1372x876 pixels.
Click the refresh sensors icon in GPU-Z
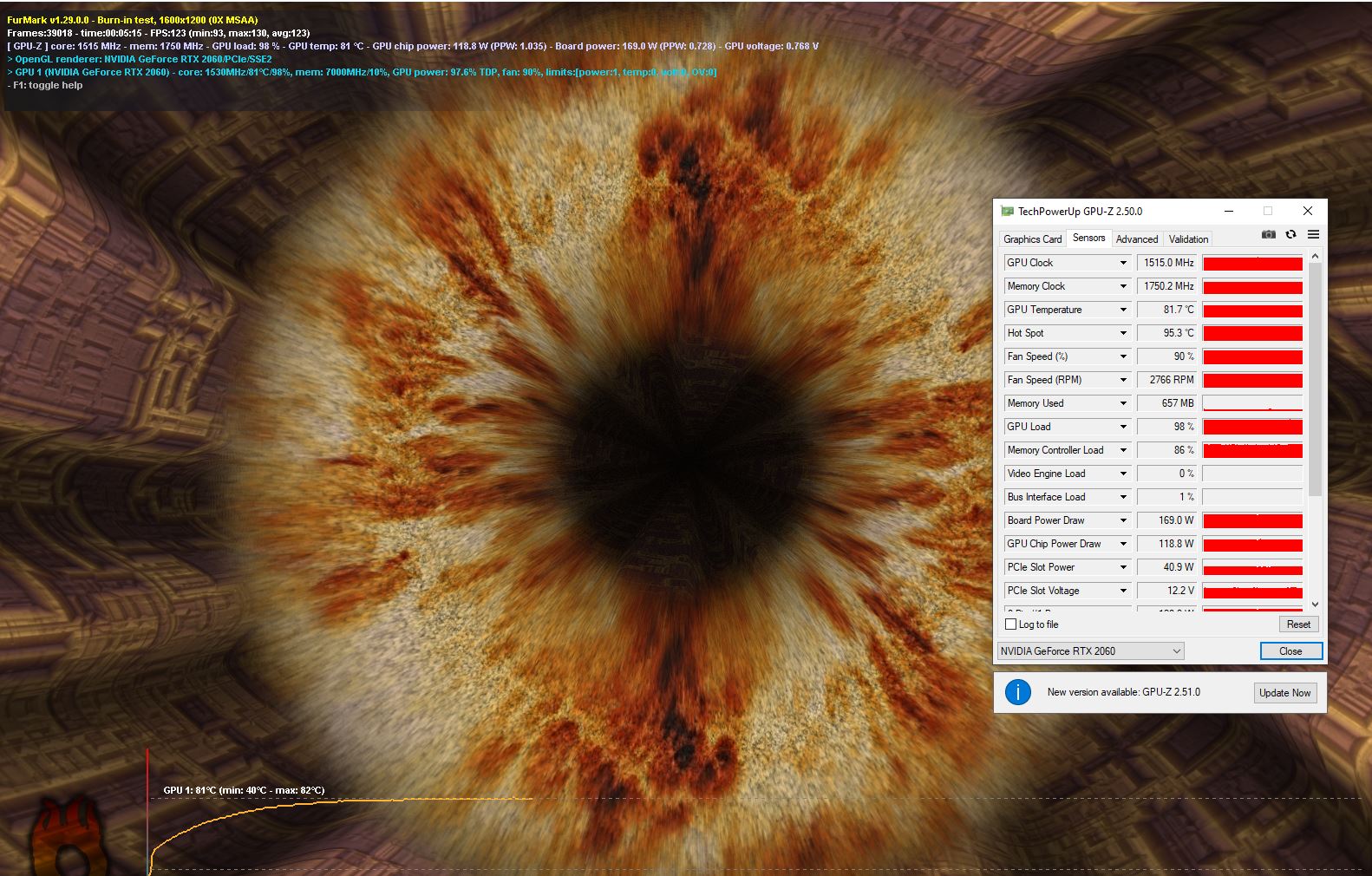click(1290, 235)
